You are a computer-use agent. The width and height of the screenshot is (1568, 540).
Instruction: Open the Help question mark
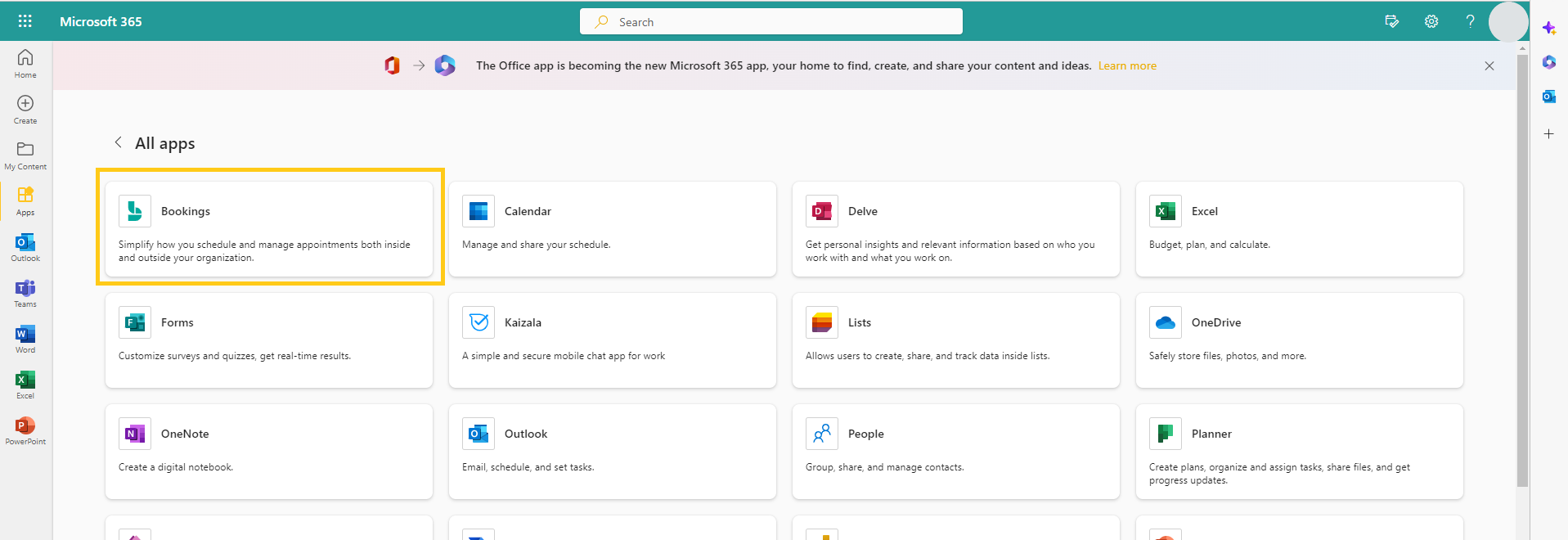pos(1470,21)
